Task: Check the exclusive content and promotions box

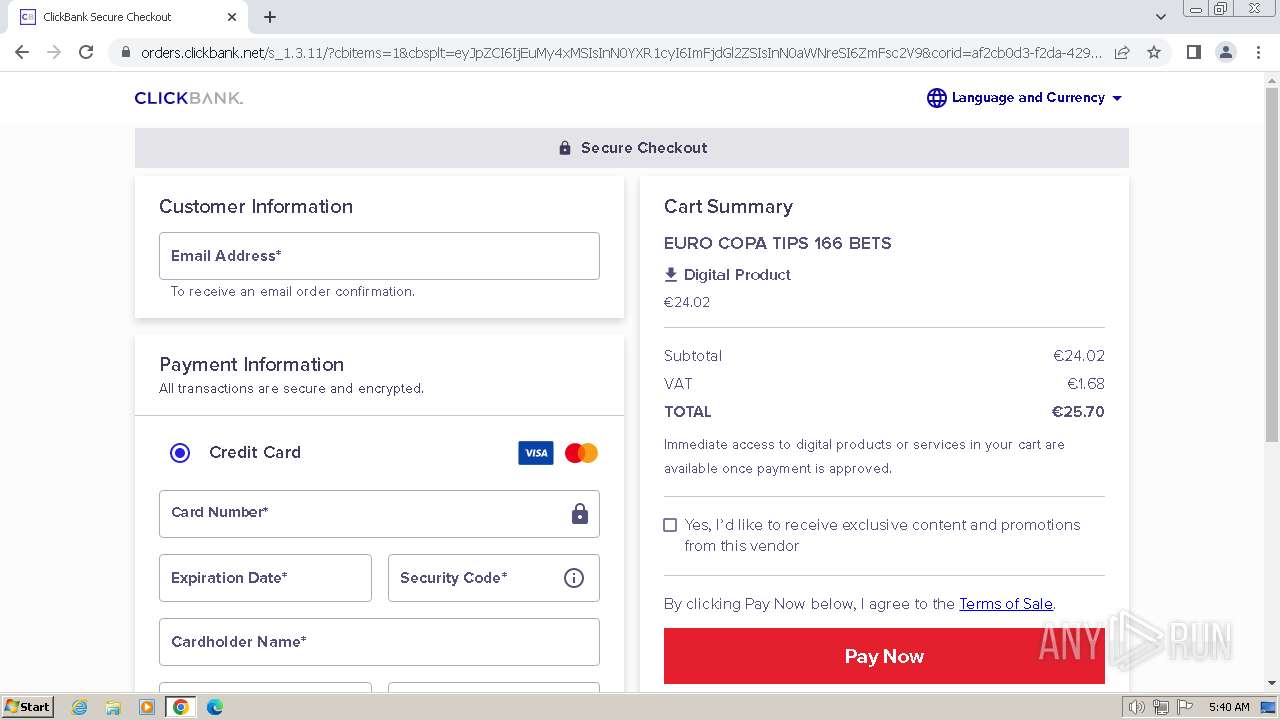Action: click(x=670, y=525)
